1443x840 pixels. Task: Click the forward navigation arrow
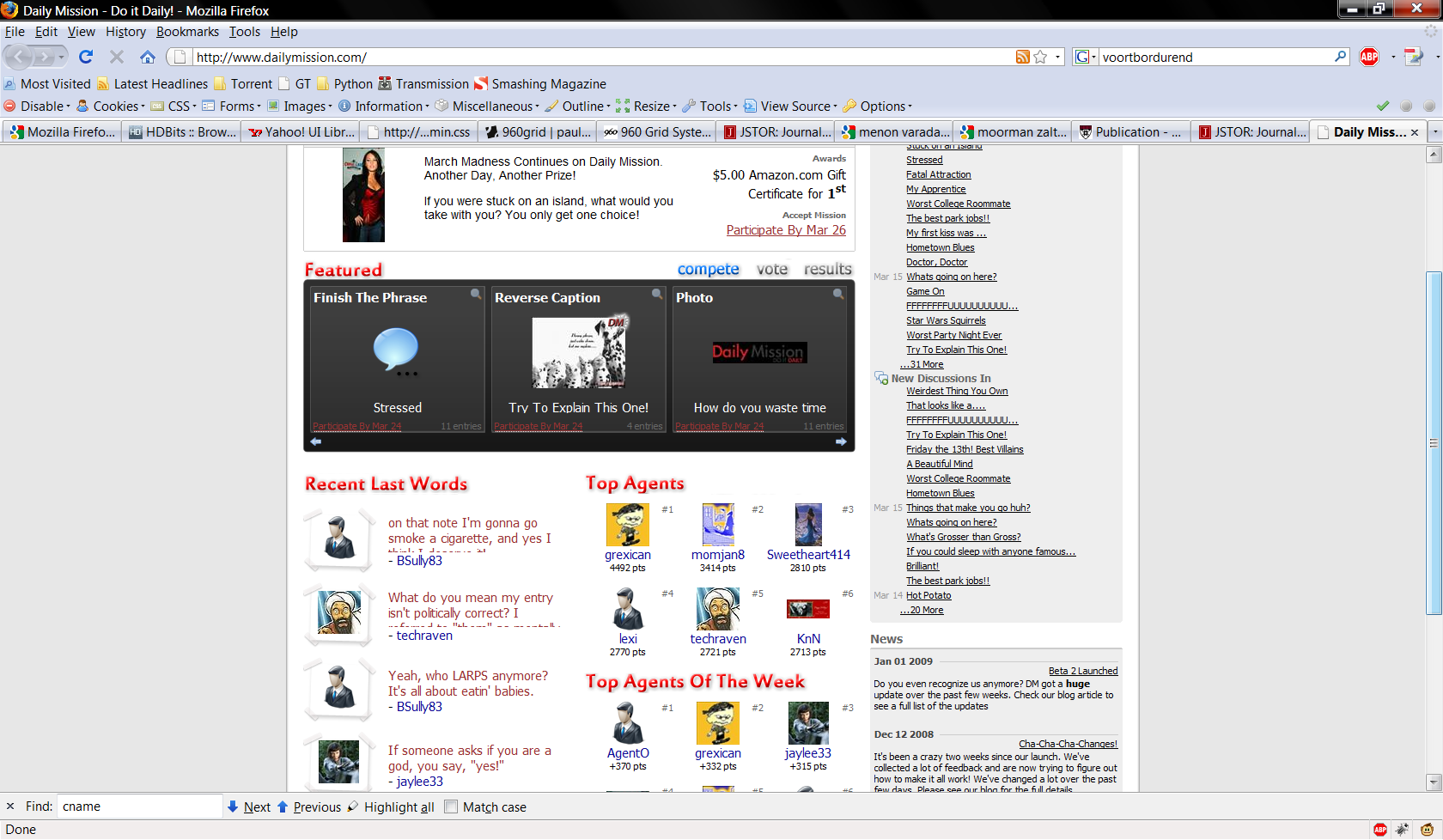[43, 57]
